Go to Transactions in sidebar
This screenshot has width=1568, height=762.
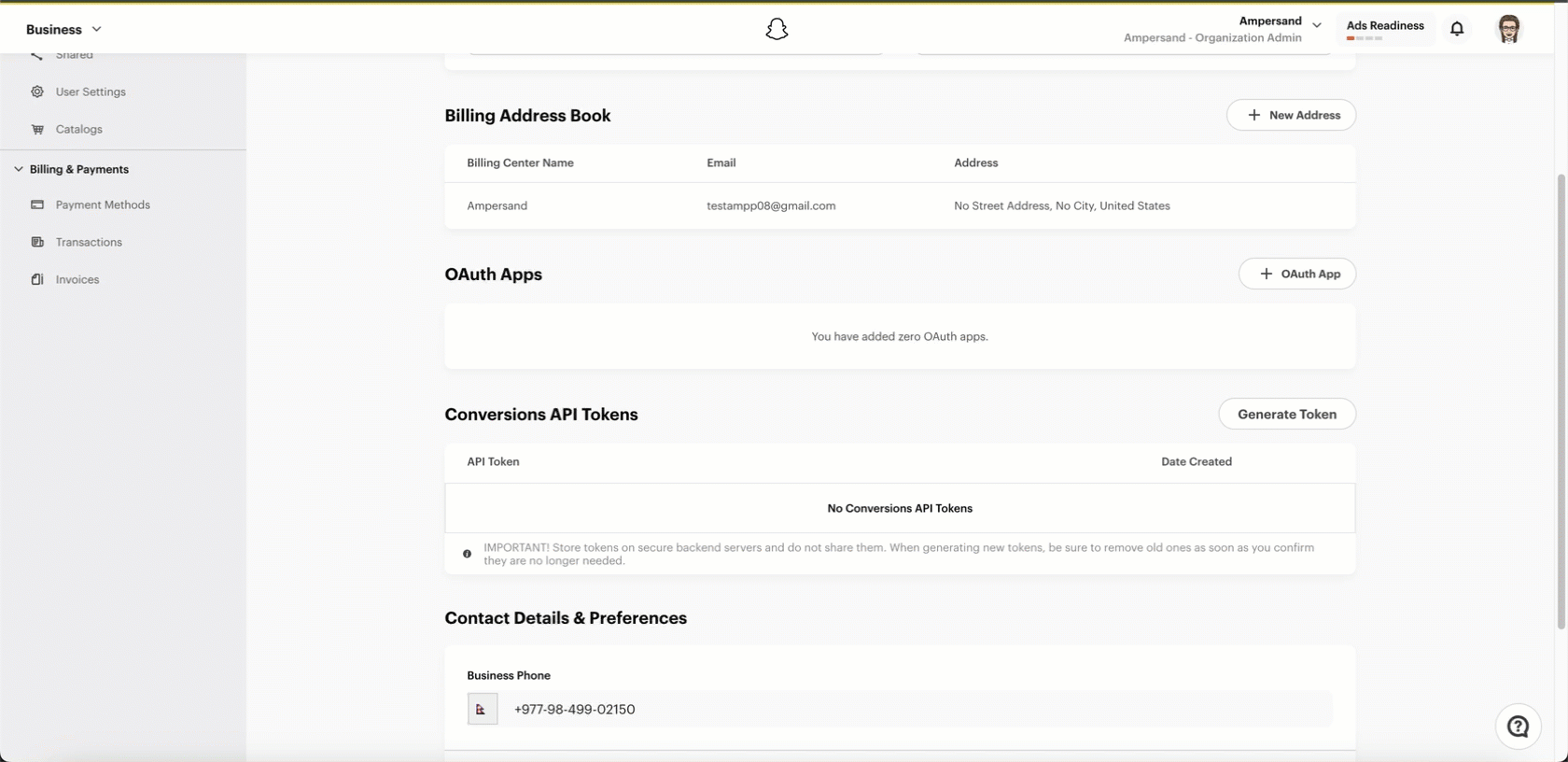89,242
